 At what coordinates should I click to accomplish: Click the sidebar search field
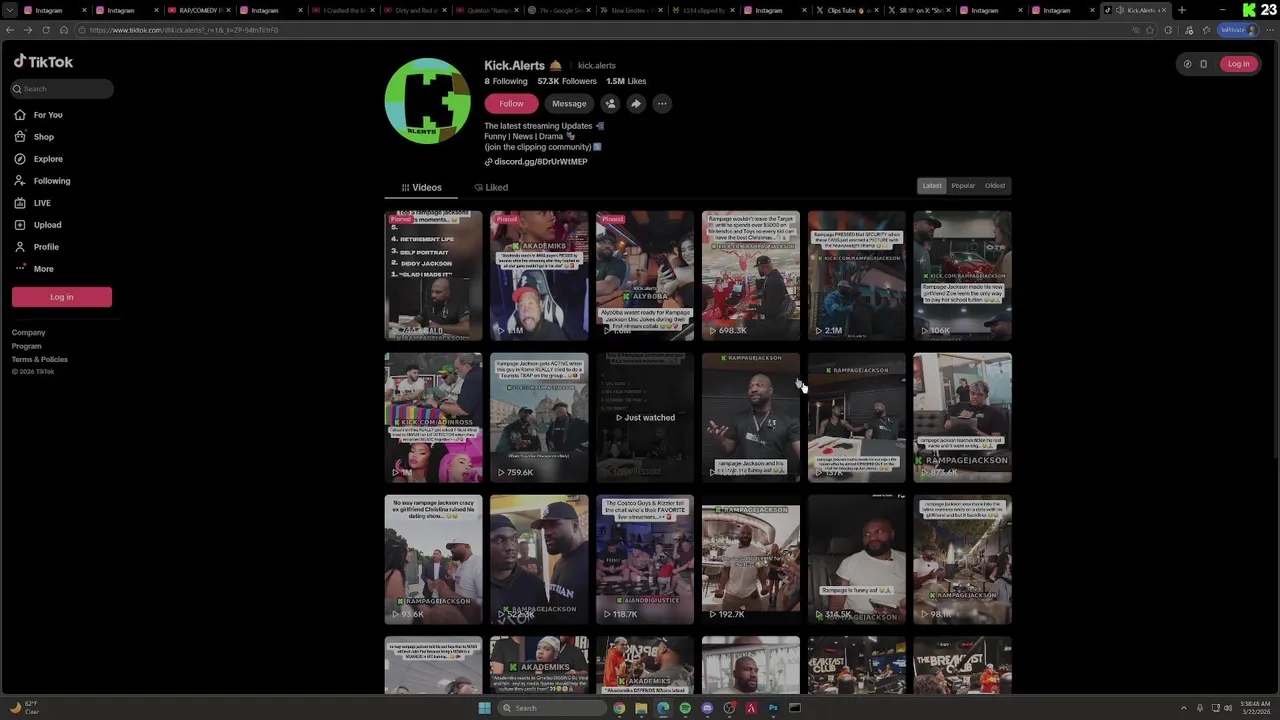point(62,89)
